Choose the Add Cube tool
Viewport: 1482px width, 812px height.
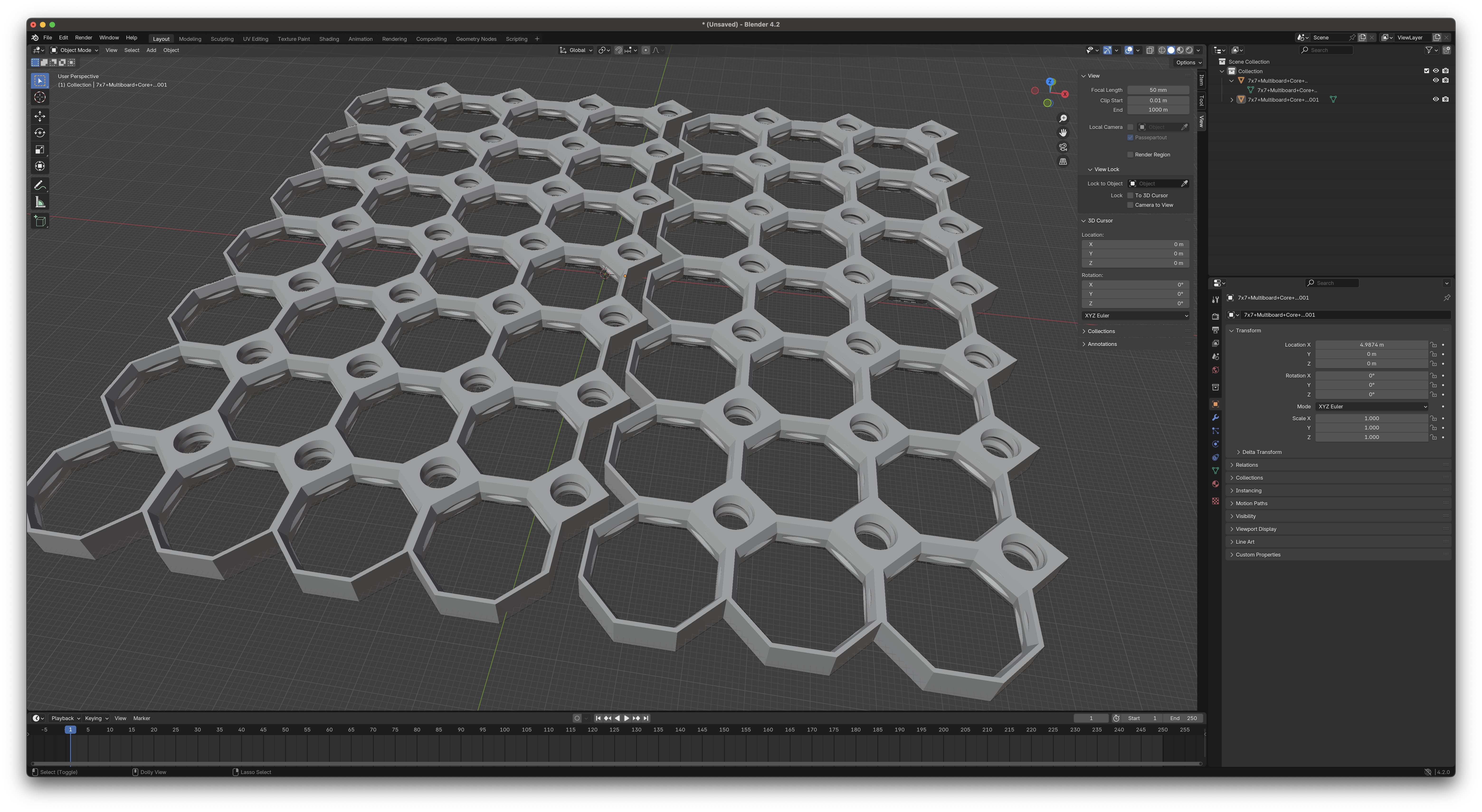tap(40, 221)
